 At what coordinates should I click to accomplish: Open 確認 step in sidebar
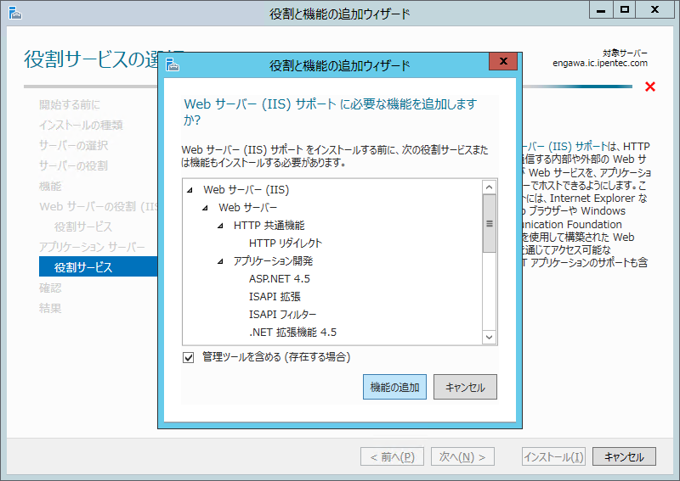click(50, 288)
